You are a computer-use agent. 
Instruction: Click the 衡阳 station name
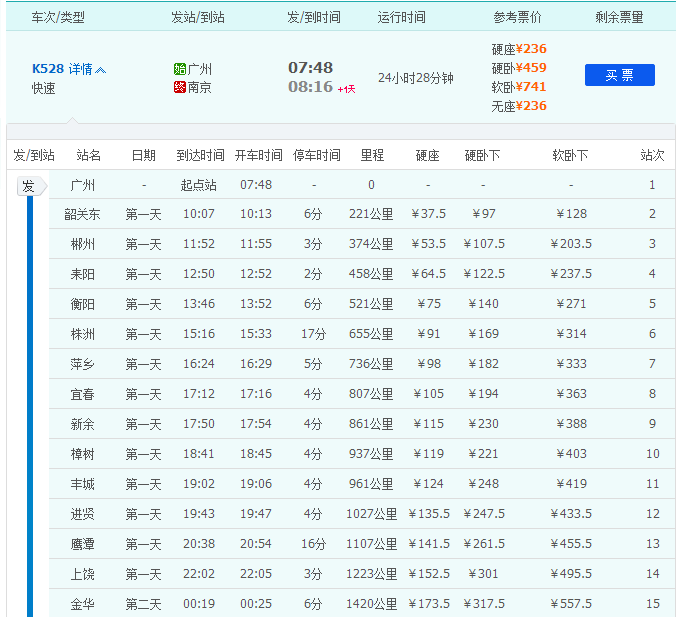tap(82, 304)
